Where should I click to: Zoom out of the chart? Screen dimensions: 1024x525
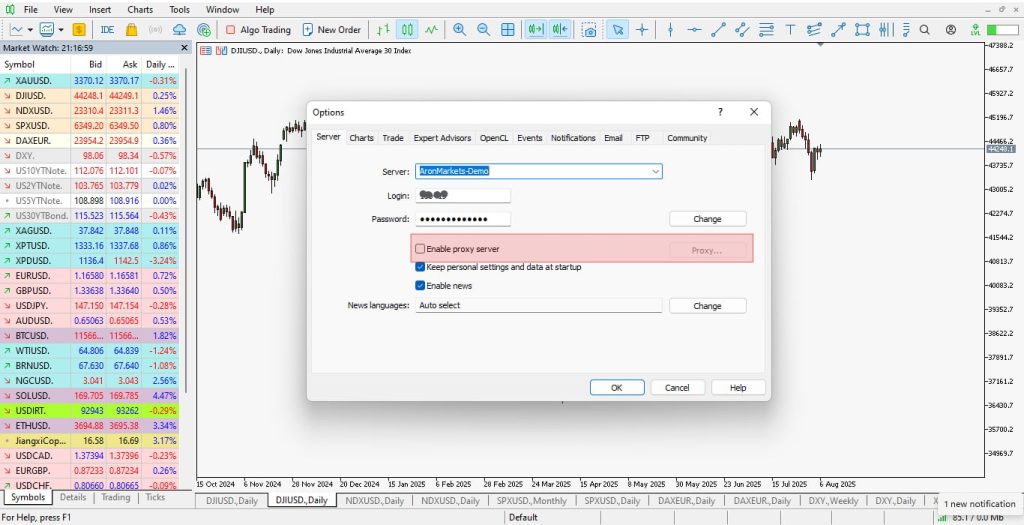click(x=483, y=29)
